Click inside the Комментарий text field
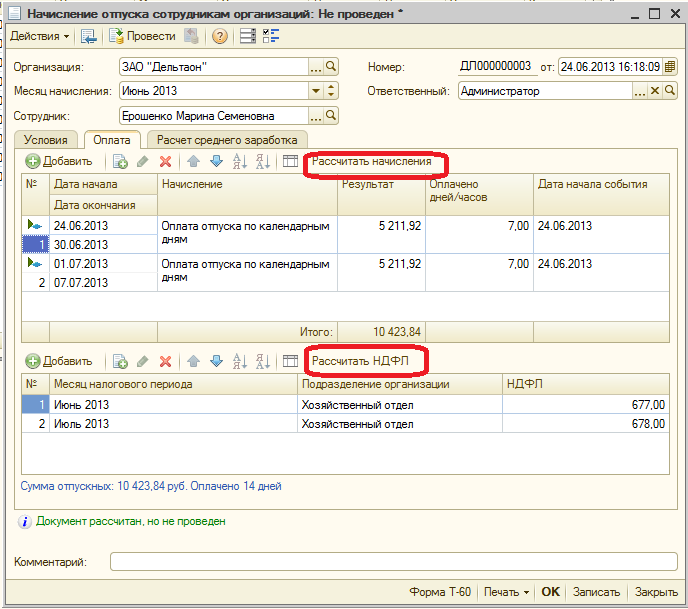Image resolution: width=688 pixels, height=609 pixels. 393,562
